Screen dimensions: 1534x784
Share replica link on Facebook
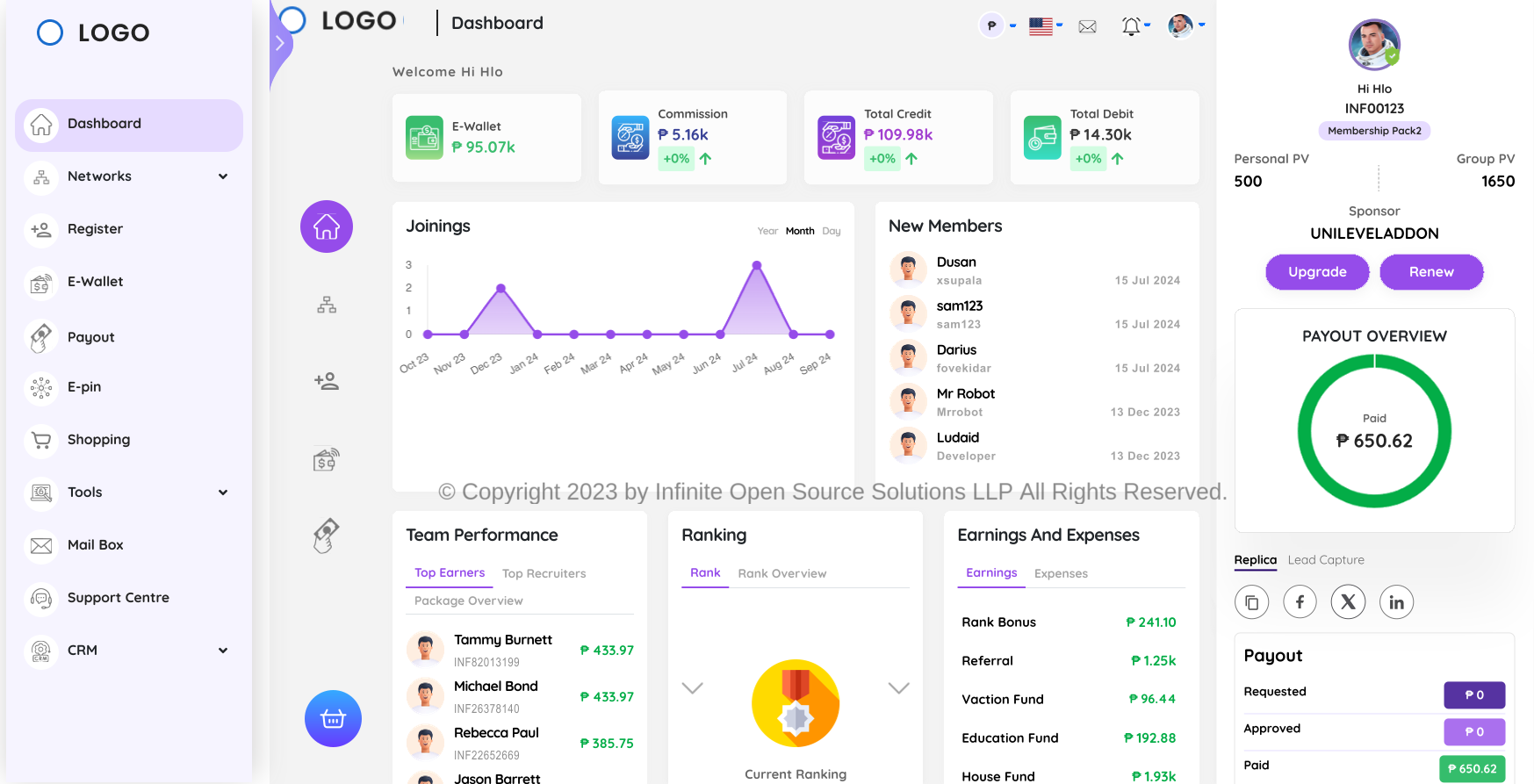coord(1300,602)
